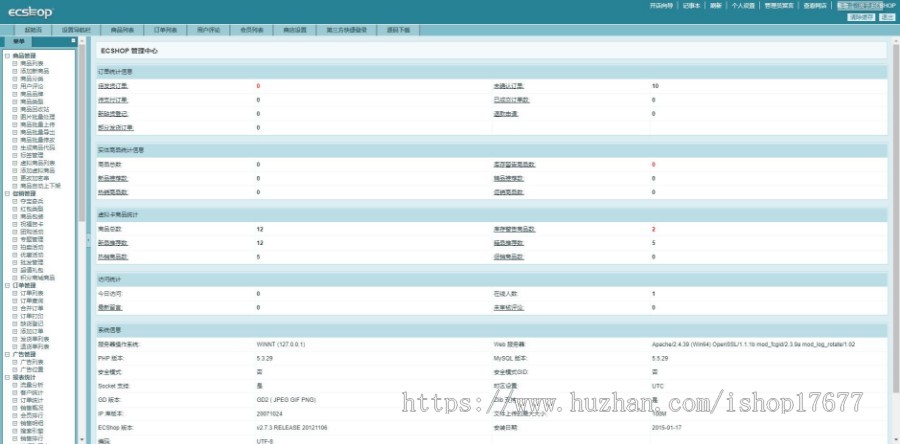The image size is (900, 444).
Task: Click the 未确认订单 statistics link
Action: pos(509,86)
